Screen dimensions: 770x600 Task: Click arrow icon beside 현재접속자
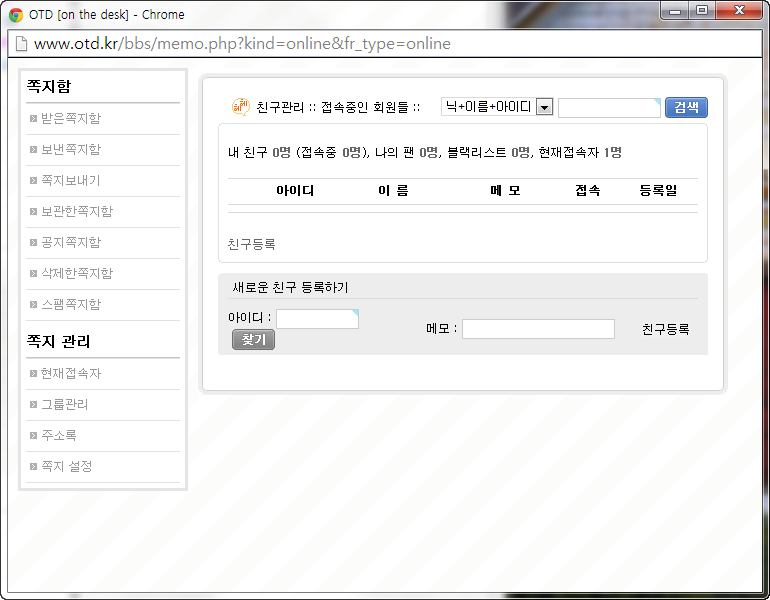pyautogui.click(x=33, y=373)
